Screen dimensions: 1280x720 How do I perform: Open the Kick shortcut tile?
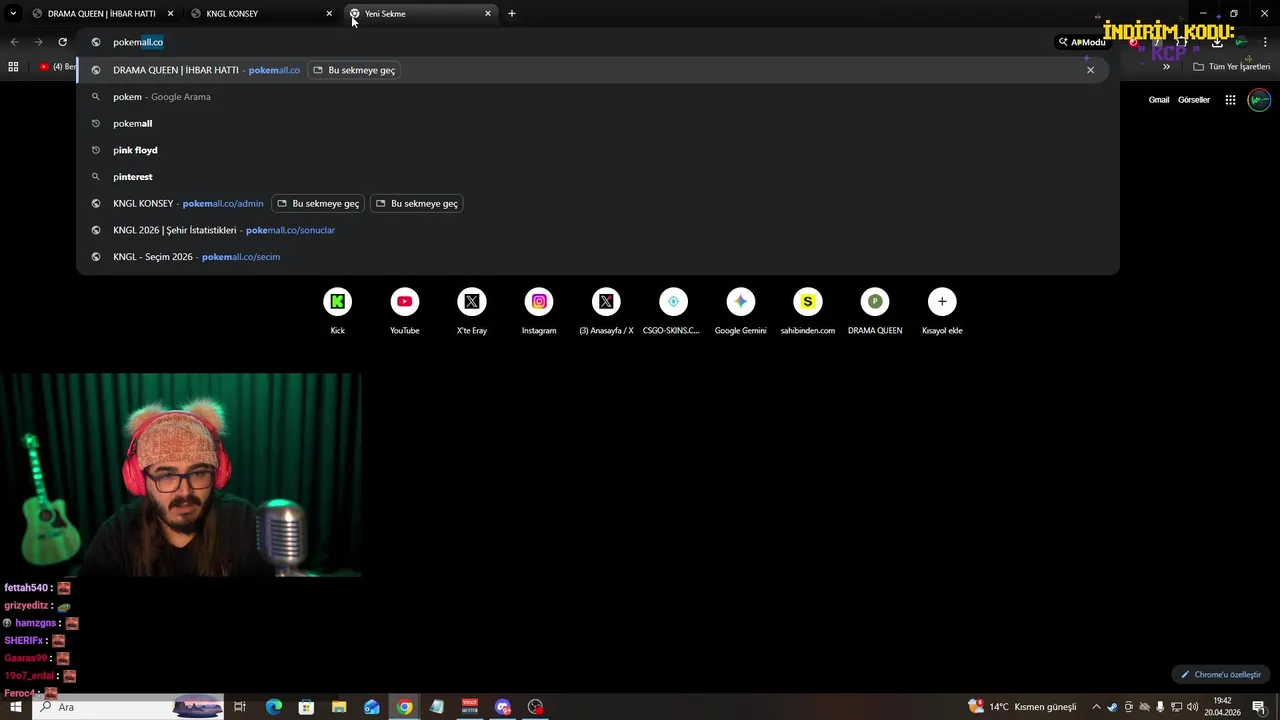pyautogui.click(x=338, y=311)
